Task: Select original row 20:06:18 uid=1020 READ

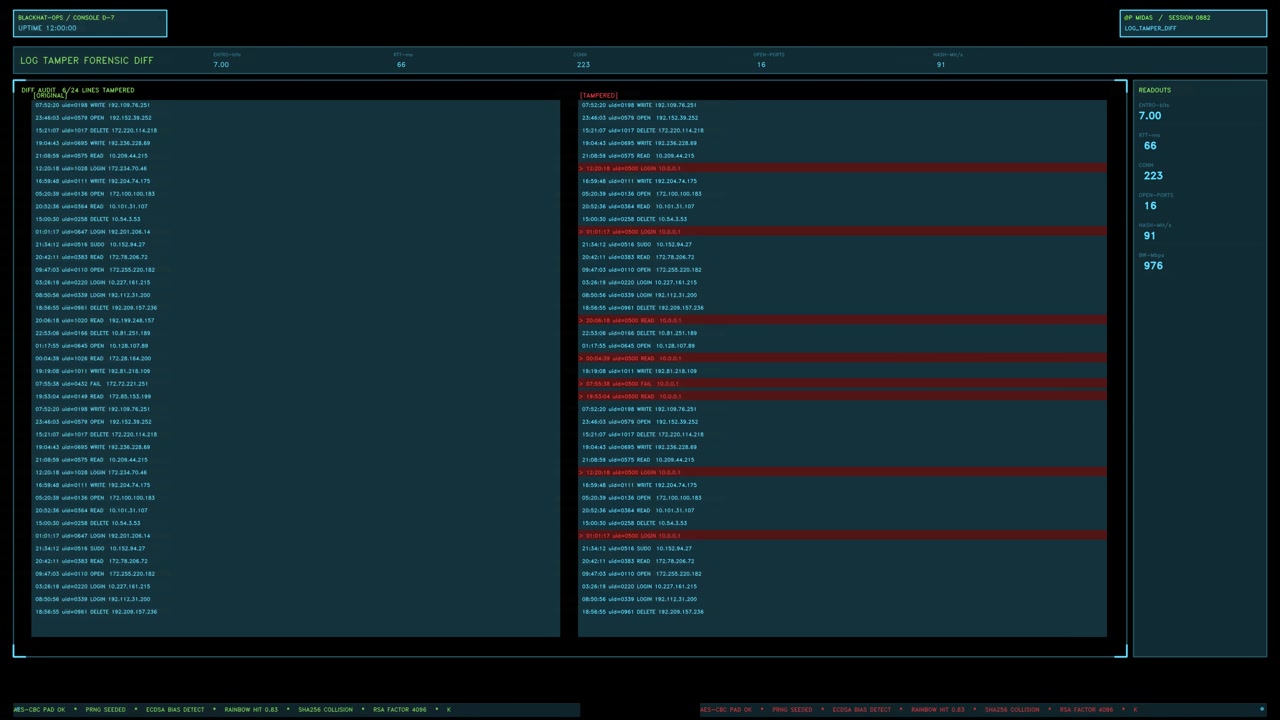Action: [x=296, y=321]
